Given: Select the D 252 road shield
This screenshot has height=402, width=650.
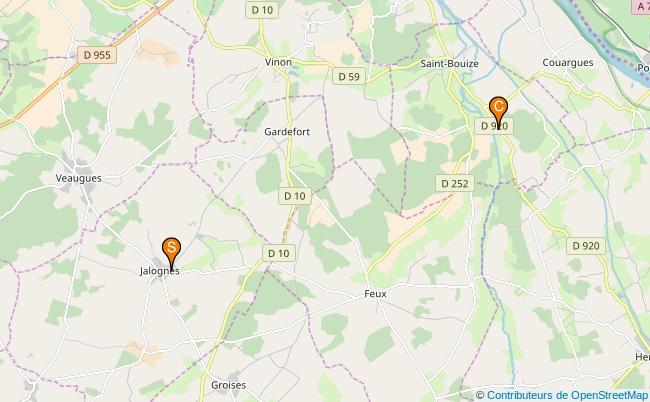Looking at the screenshot, I should (455, 184).
